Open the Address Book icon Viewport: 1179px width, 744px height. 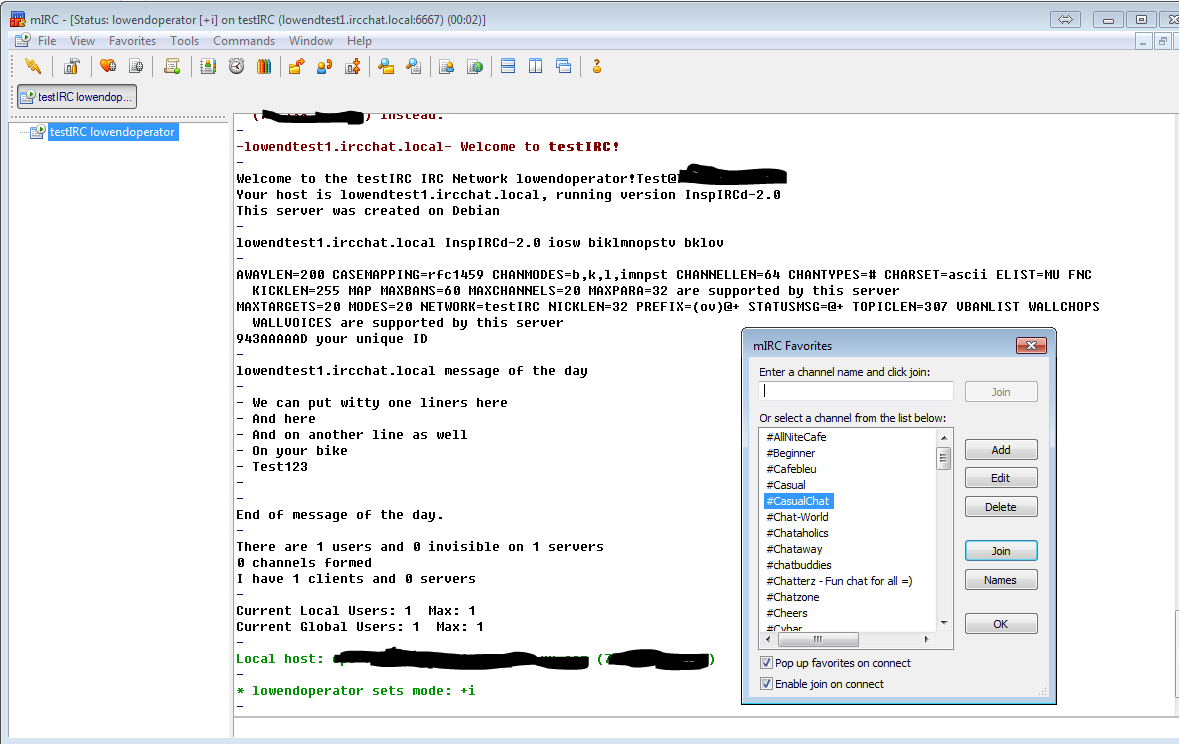pos(208,66)
